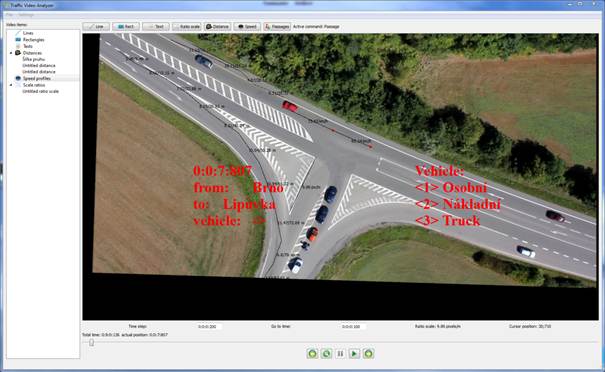
Task: Step backward with the first green playback button
Action: 313,353
